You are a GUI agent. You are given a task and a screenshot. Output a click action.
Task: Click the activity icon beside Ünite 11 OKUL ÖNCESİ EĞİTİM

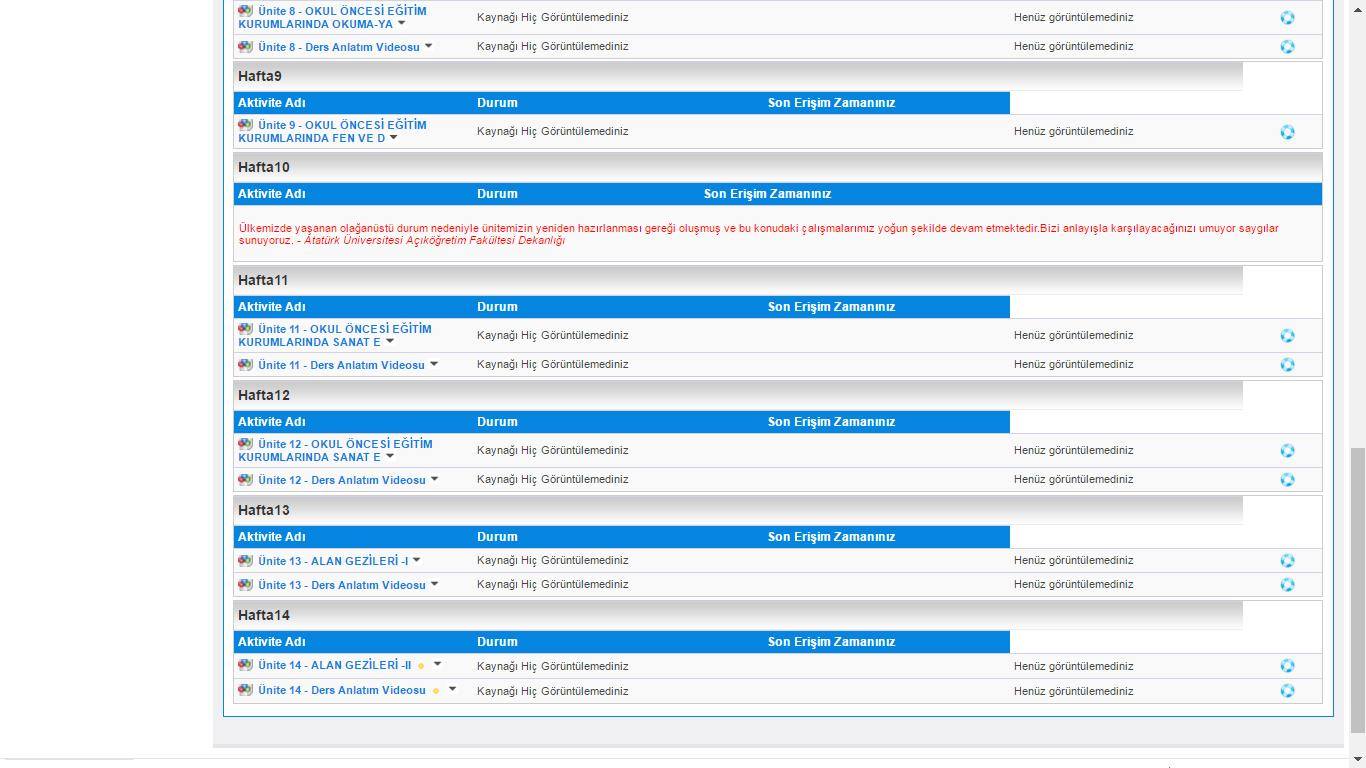pyautogui.click(x=245, y=329)
